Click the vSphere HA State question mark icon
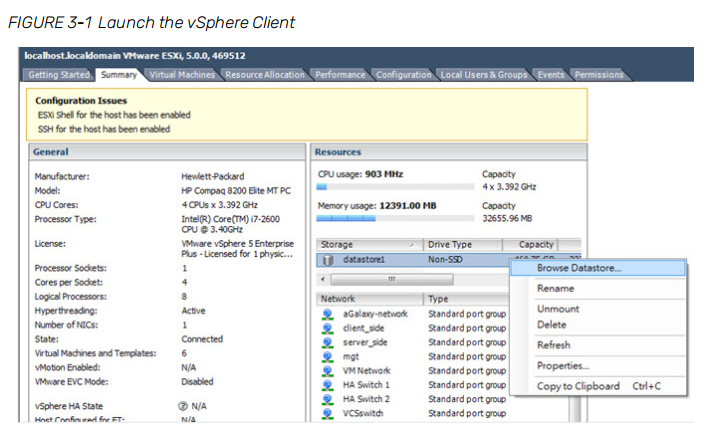The height and width of the screenshot is (442, 709). 183,406
